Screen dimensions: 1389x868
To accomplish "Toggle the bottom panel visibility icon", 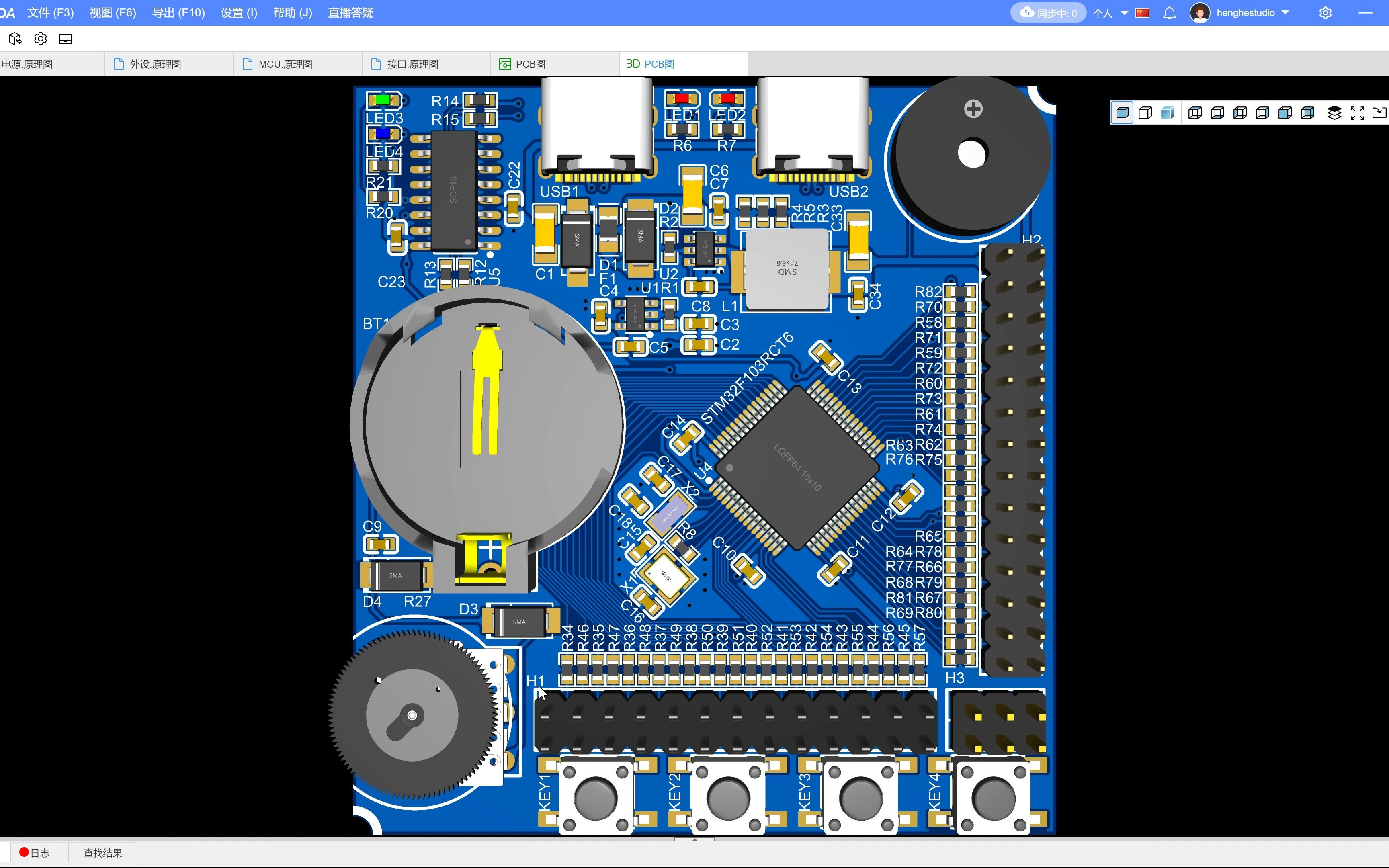I will (x=66, y=39).
